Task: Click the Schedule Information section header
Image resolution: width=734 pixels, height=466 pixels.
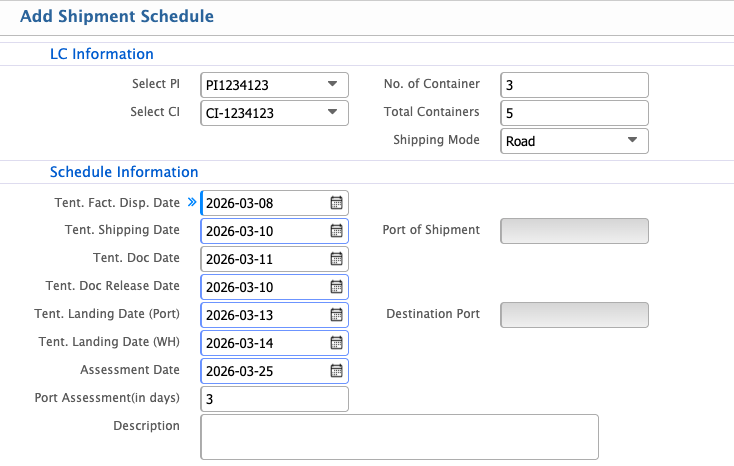Action: pos(124,172)
